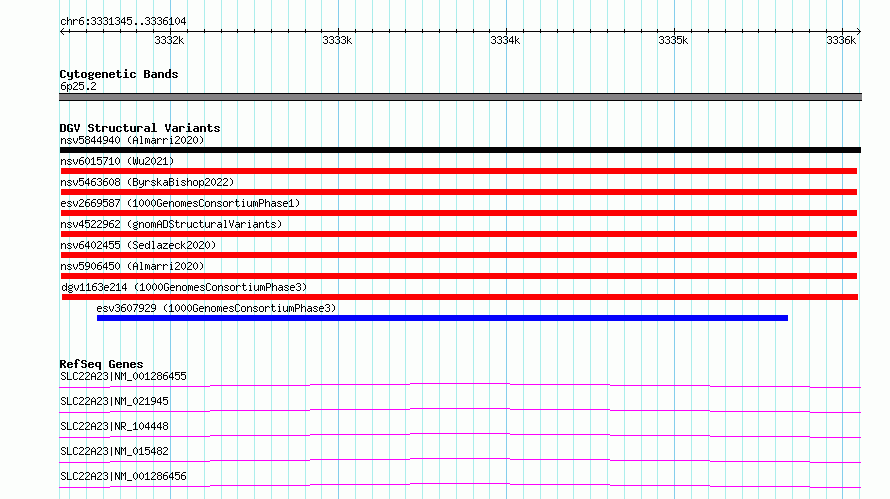Click the gray 6p25.2 cytogenetic band bar
Screen dimensions: 890x499
[460, 97]
